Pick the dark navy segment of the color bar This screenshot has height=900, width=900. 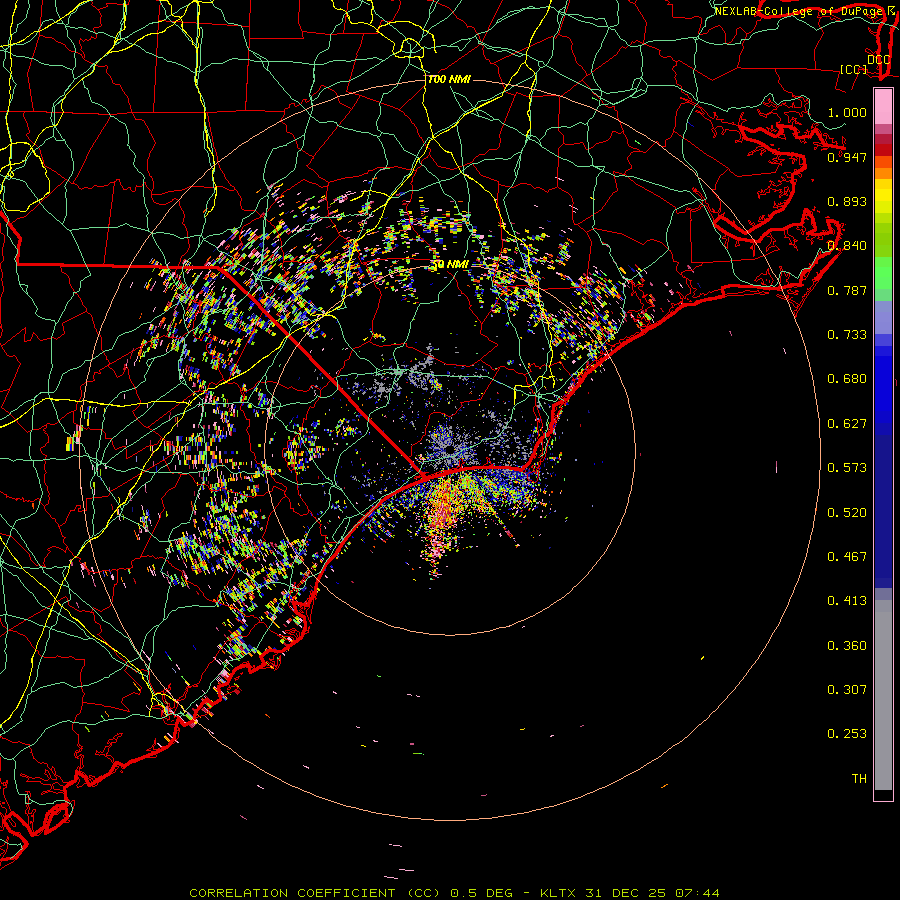pos(883,511)
